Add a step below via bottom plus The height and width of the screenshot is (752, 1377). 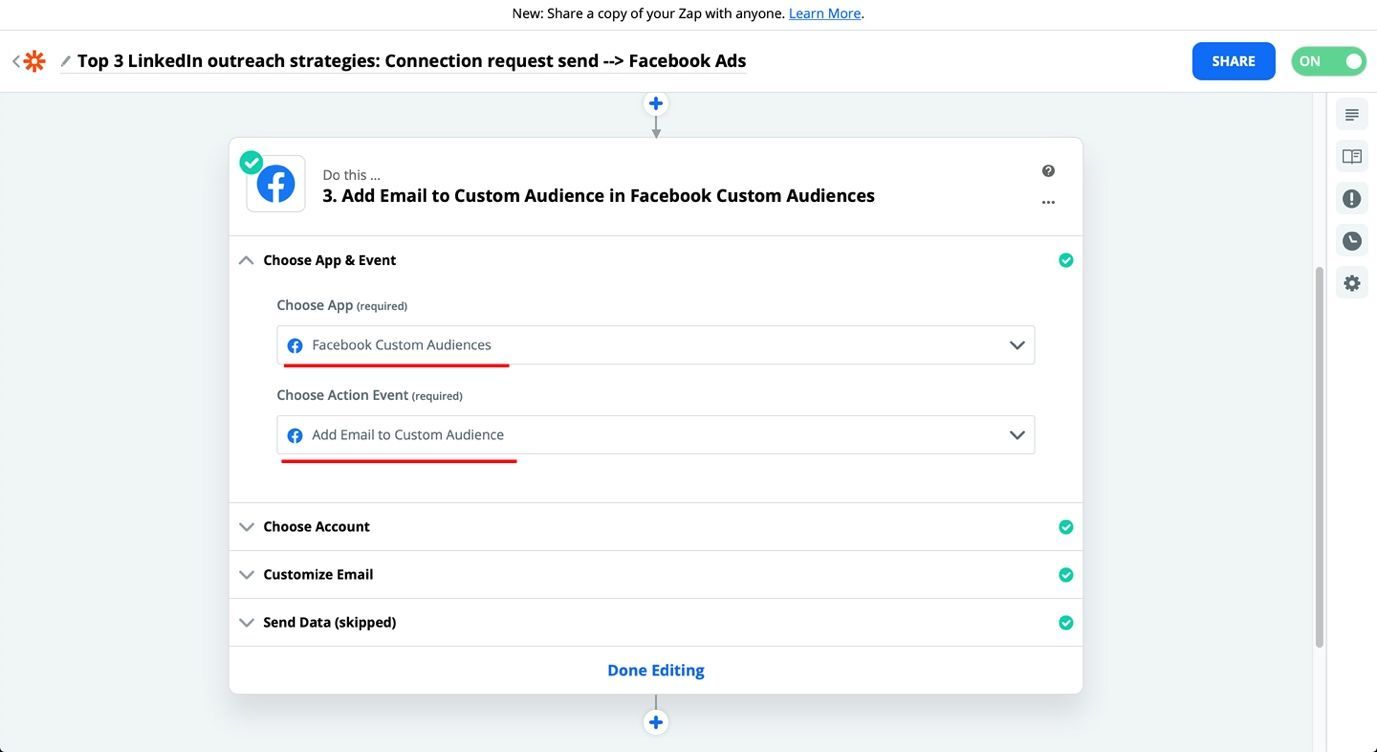[656, 722]
